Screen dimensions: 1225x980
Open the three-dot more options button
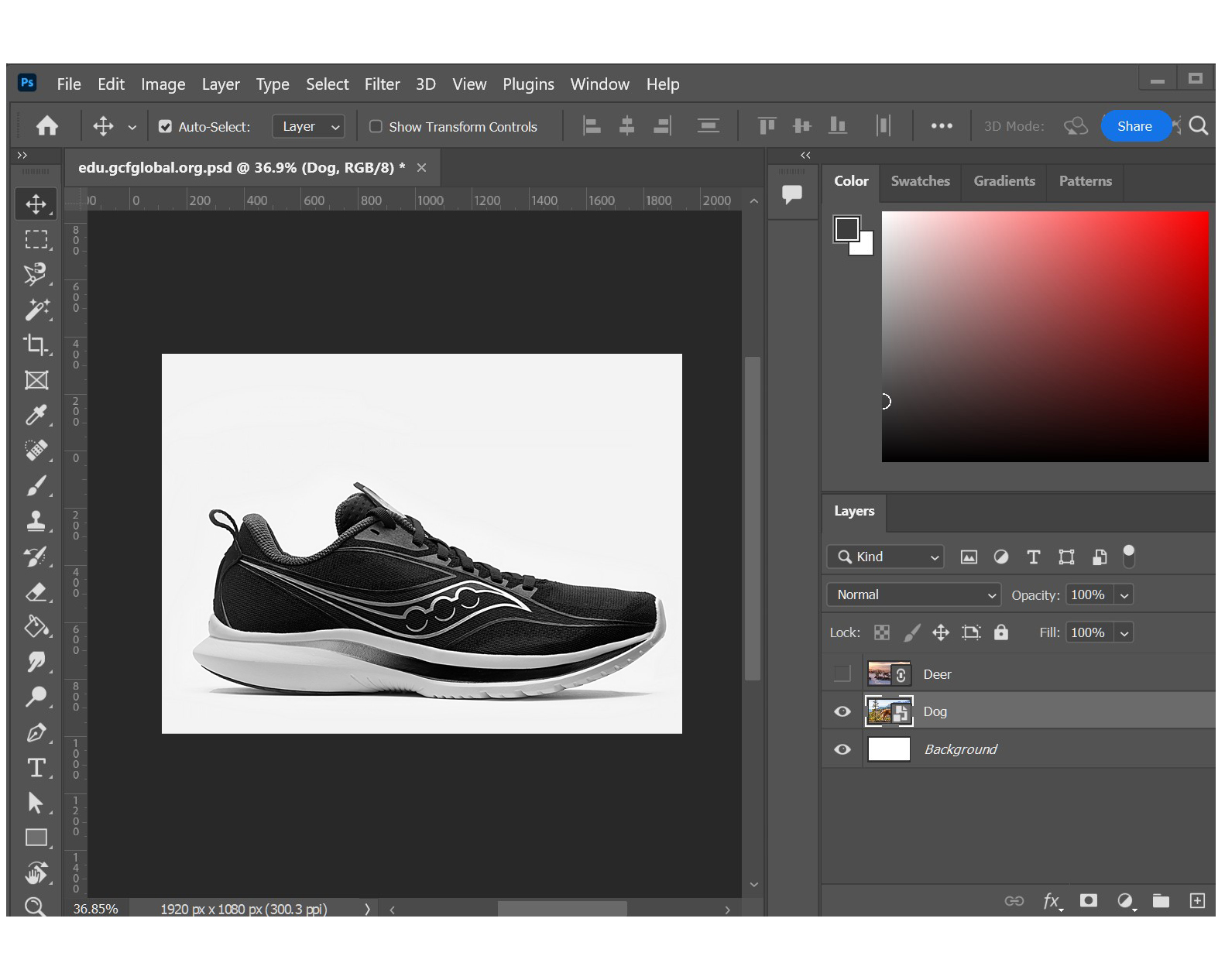tap(942, 126)
